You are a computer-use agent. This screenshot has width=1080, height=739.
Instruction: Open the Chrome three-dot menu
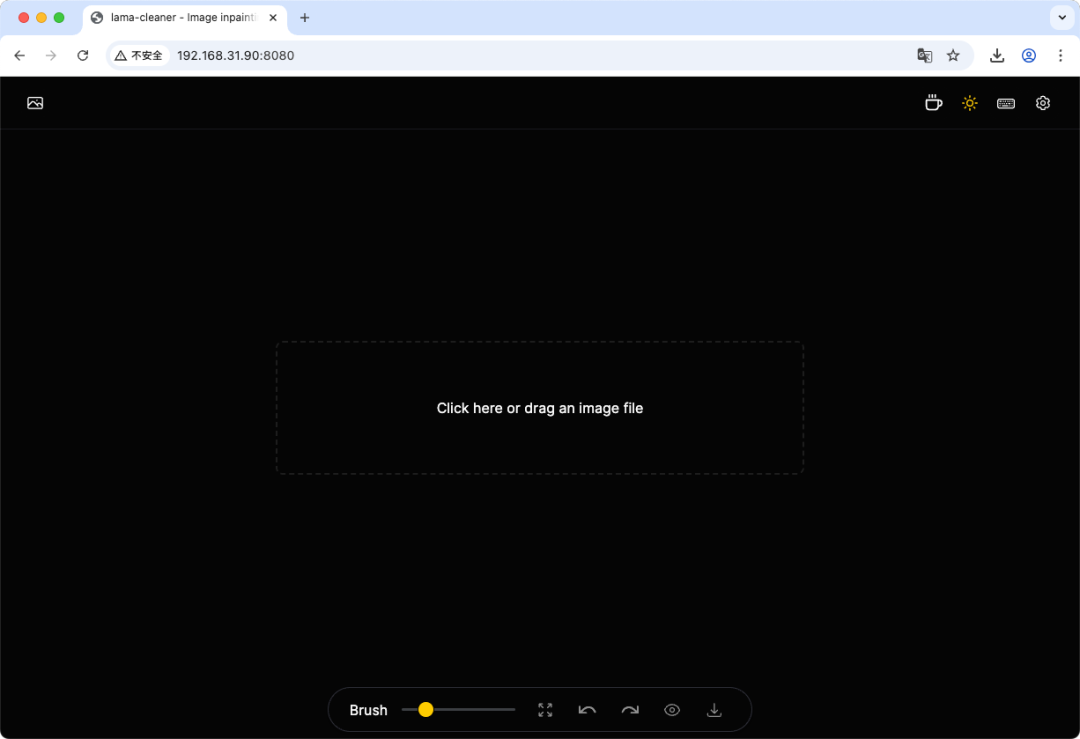(x=1061, y=55)
